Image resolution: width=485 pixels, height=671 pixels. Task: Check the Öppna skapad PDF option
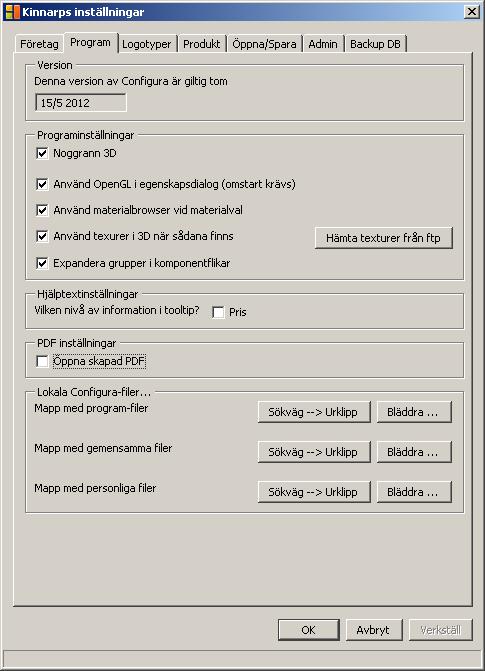[x=42, y=362]
